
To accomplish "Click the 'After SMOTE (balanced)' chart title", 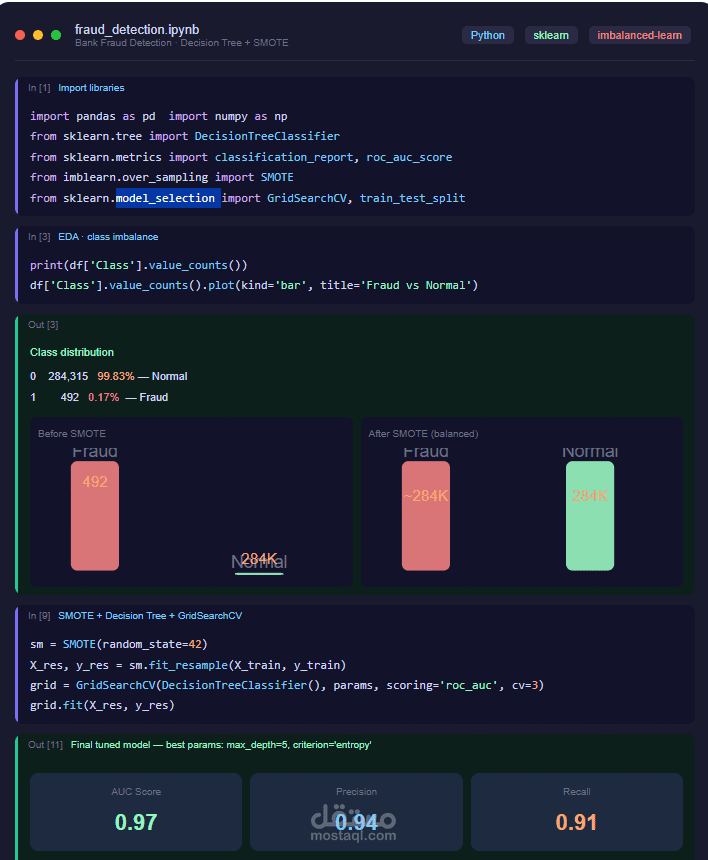I will pos(423,434).
